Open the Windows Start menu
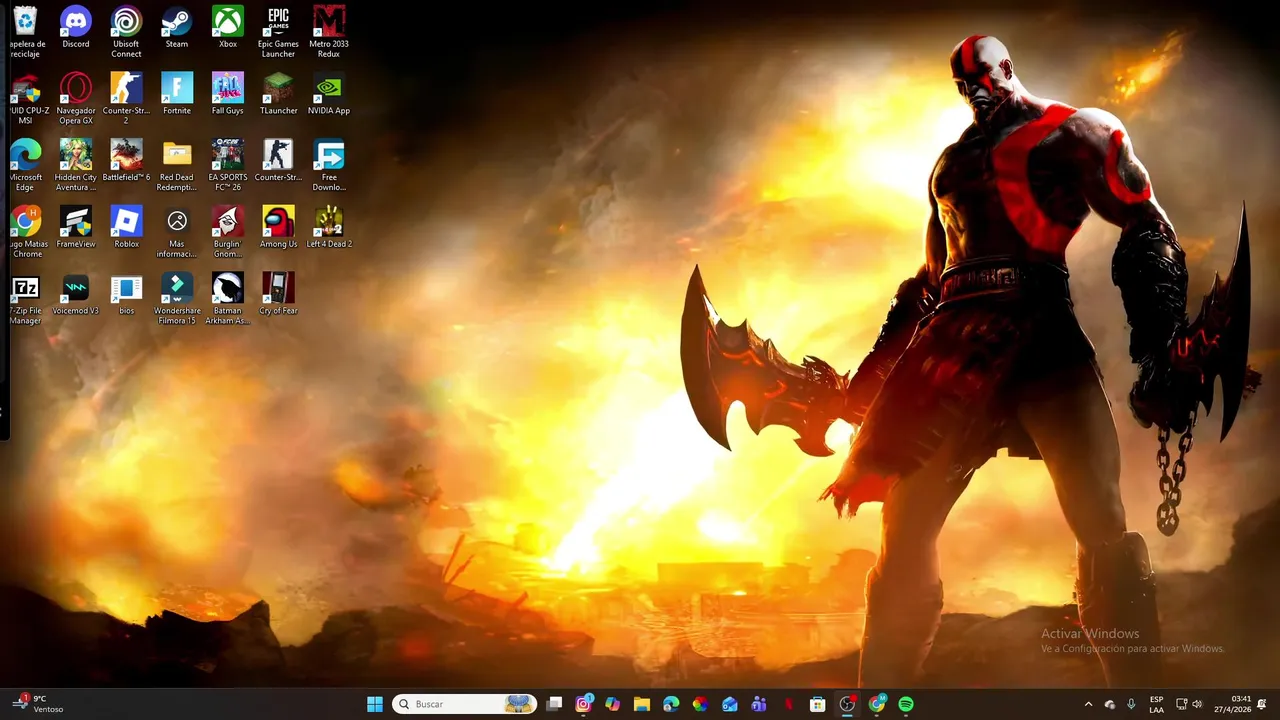This screenshot has height=720, width=1280. pos(375,704)
